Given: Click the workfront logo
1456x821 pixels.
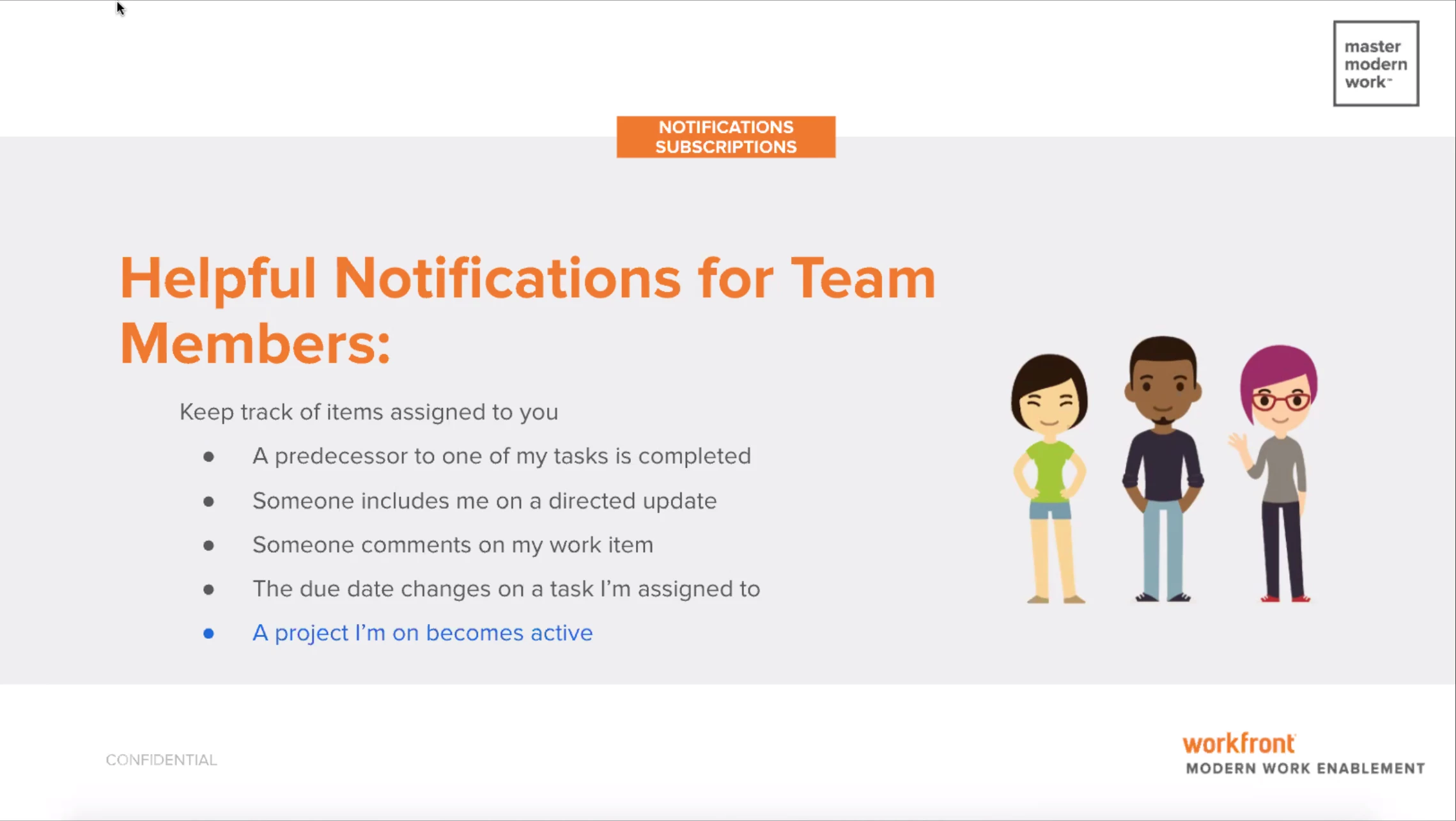Looking at the screenshot, I should click(x=1238, y=743).
